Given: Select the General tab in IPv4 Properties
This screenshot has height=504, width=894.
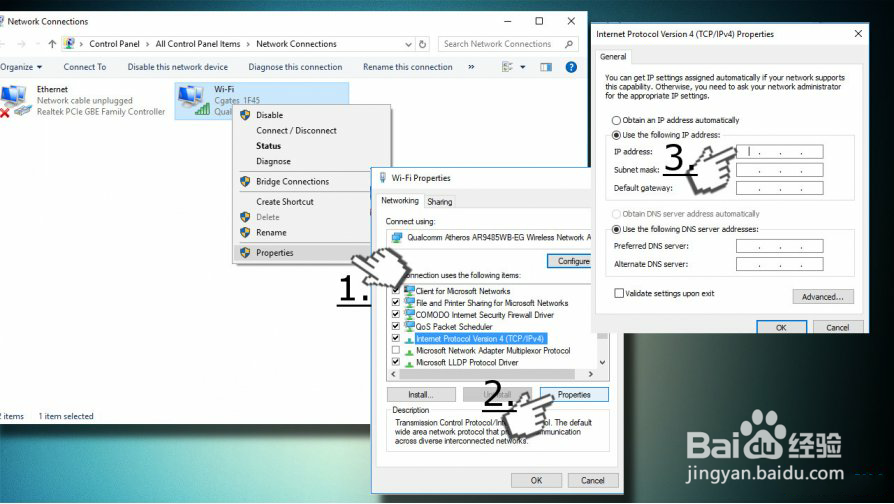Looking at the screenshot, I should tap(613, 56).
